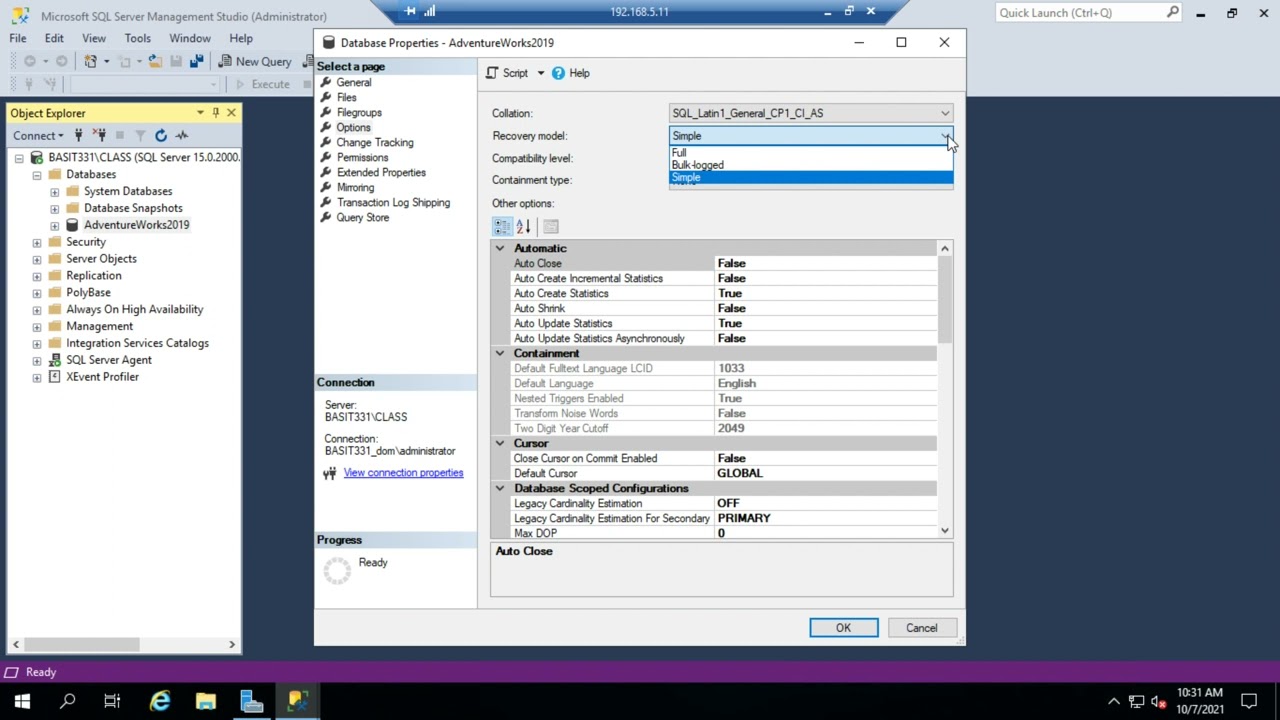Select Simple in the recovery model list
The image size is (1280, 720).
(811, 178)
